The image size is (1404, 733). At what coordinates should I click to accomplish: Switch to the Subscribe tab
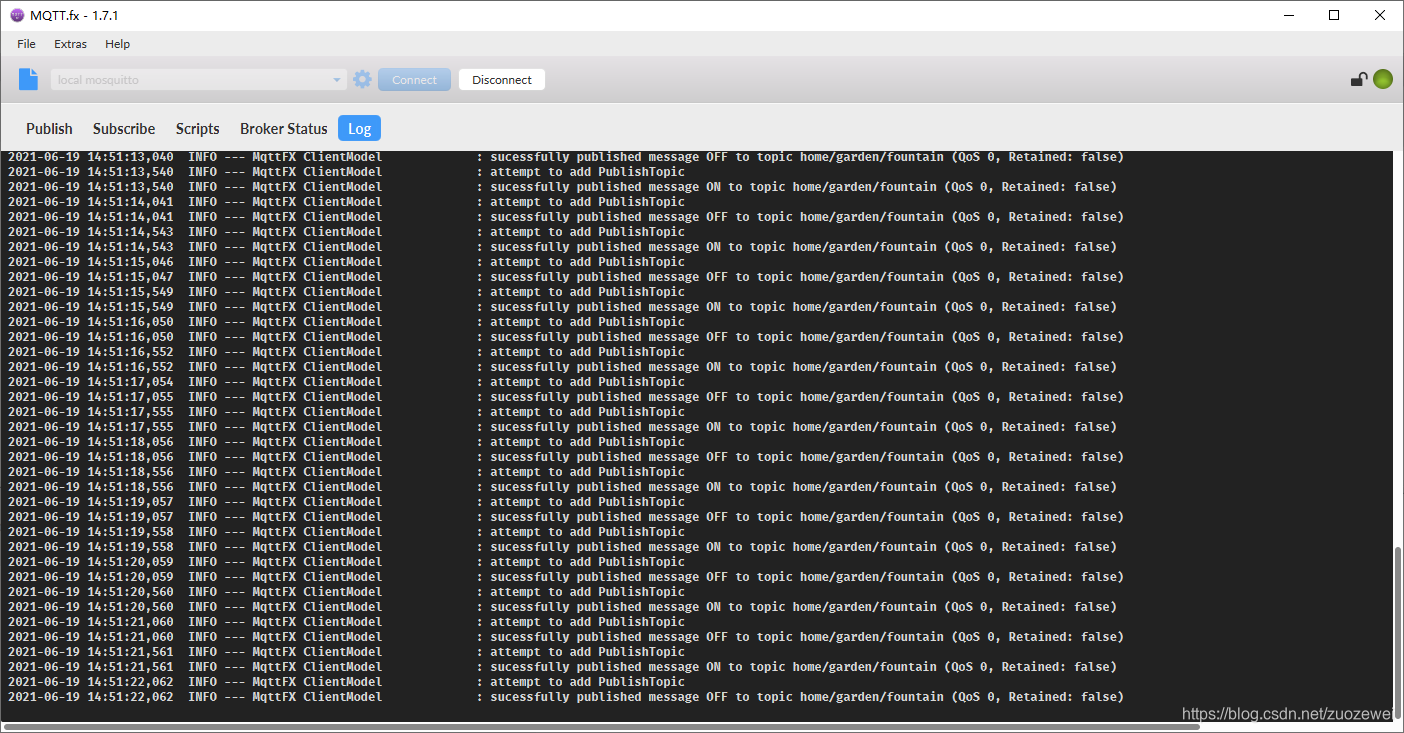[124, 128]
